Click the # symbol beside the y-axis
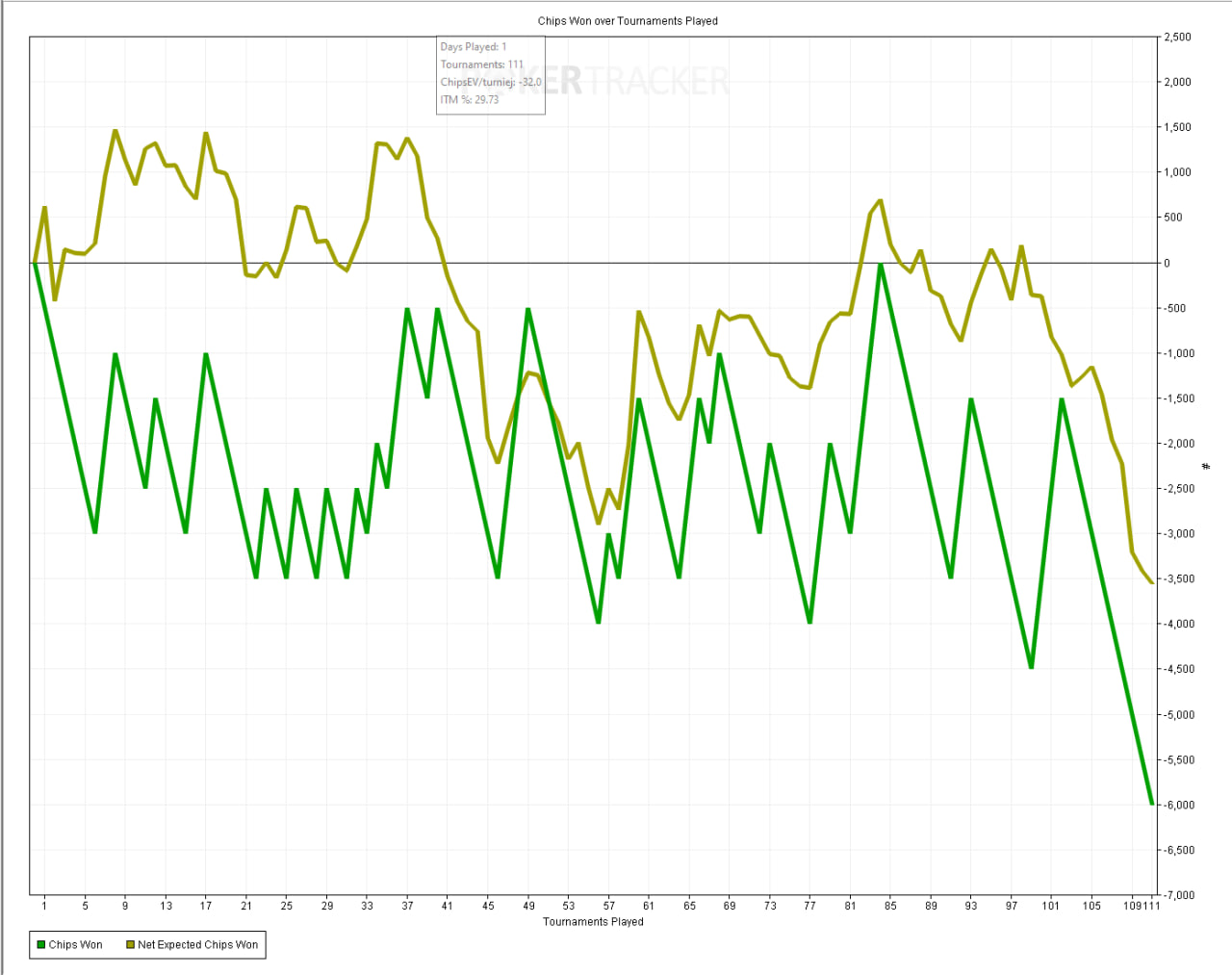This screenshot has width=1232, height=975. [x=1206, y=467]
